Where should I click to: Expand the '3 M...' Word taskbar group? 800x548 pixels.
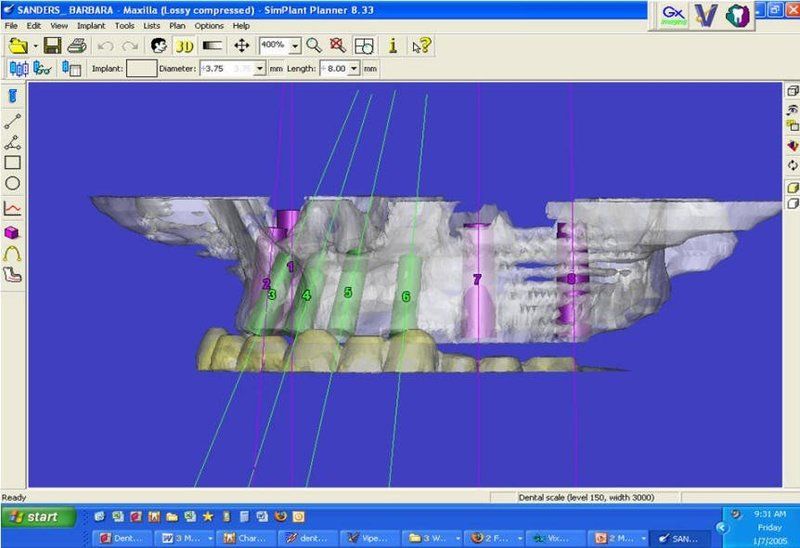[210, 538]
